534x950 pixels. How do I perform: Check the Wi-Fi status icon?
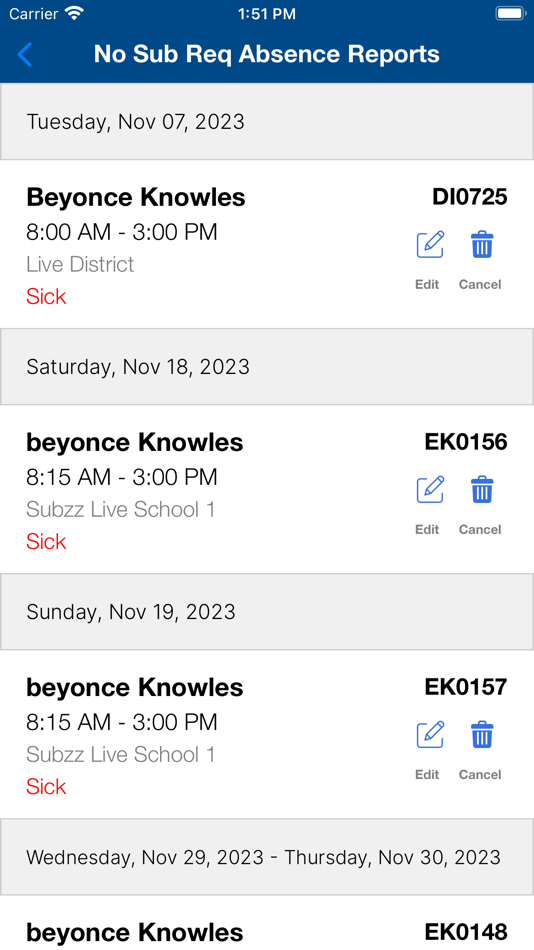75,13
